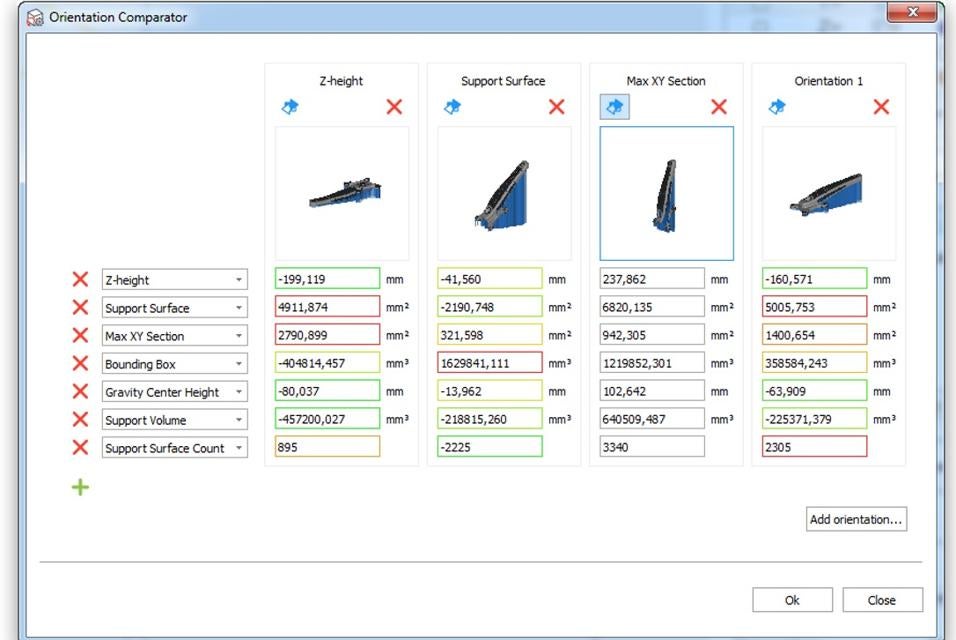Viewport: 956px width, 640px height.
Task: Confirm the comparison with Ok
Action: coord(791,599)
